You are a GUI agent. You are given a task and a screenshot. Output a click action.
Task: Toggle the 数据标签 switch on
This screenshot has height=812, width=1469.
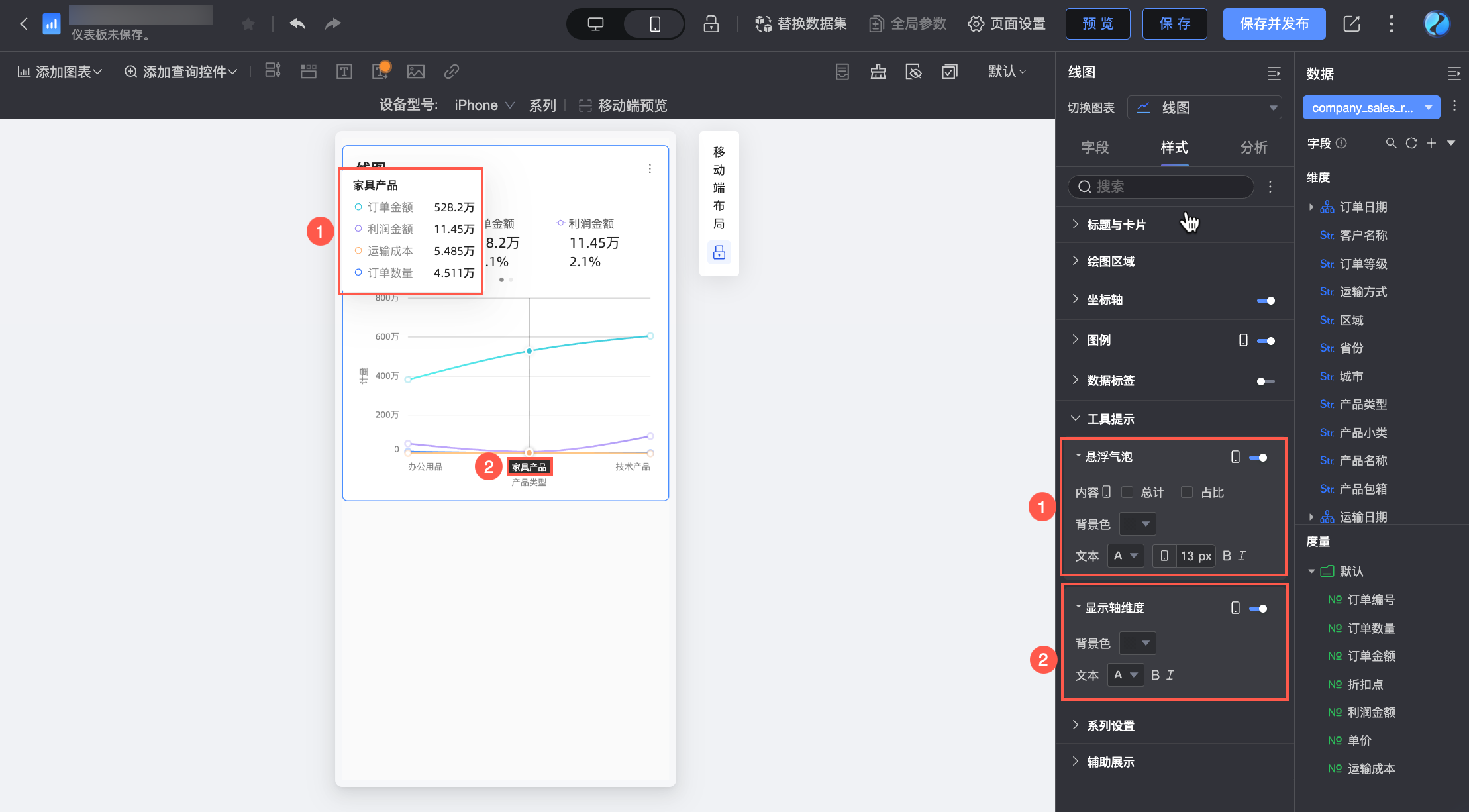point(1265,381)
